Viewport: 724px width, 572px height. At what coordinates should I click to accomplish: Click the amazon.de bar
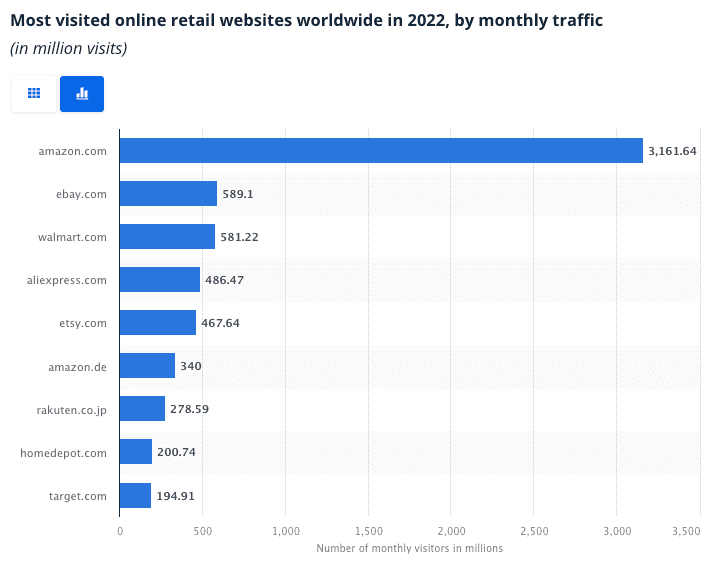tap(147, 366)
